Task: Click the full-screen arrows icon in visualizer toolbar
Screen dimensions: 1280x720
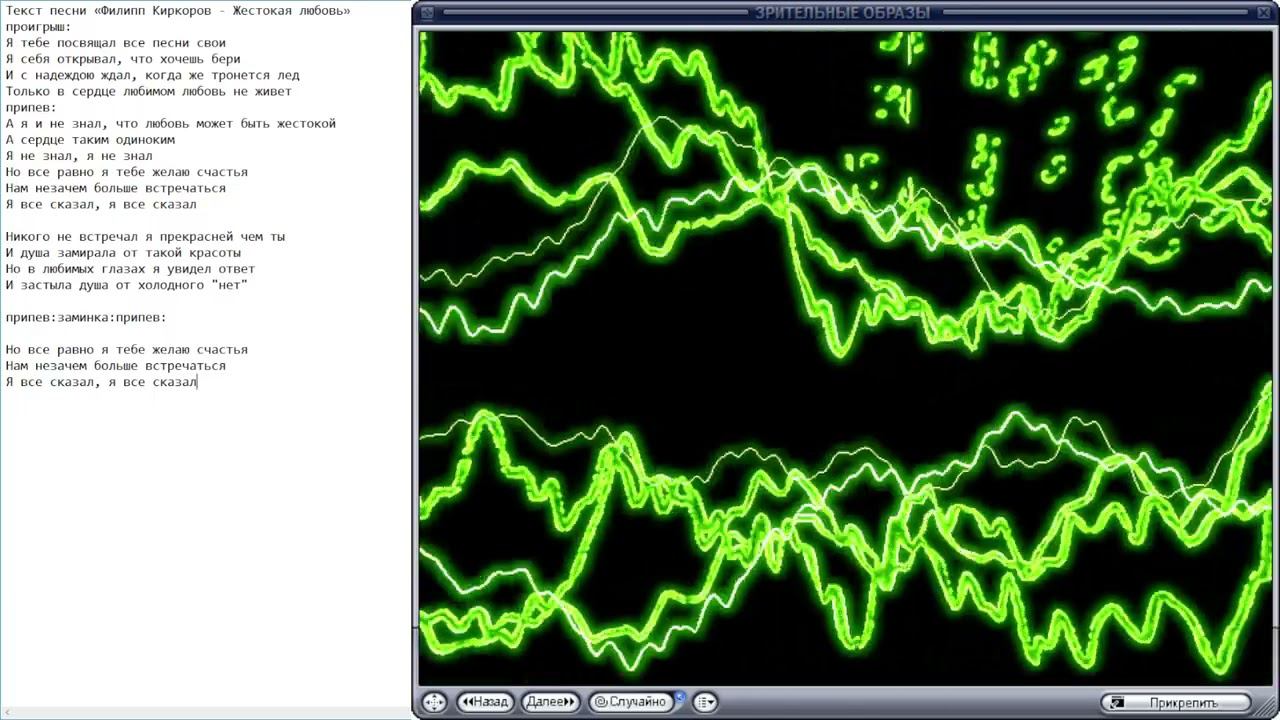Action: (x=434, y=702)
